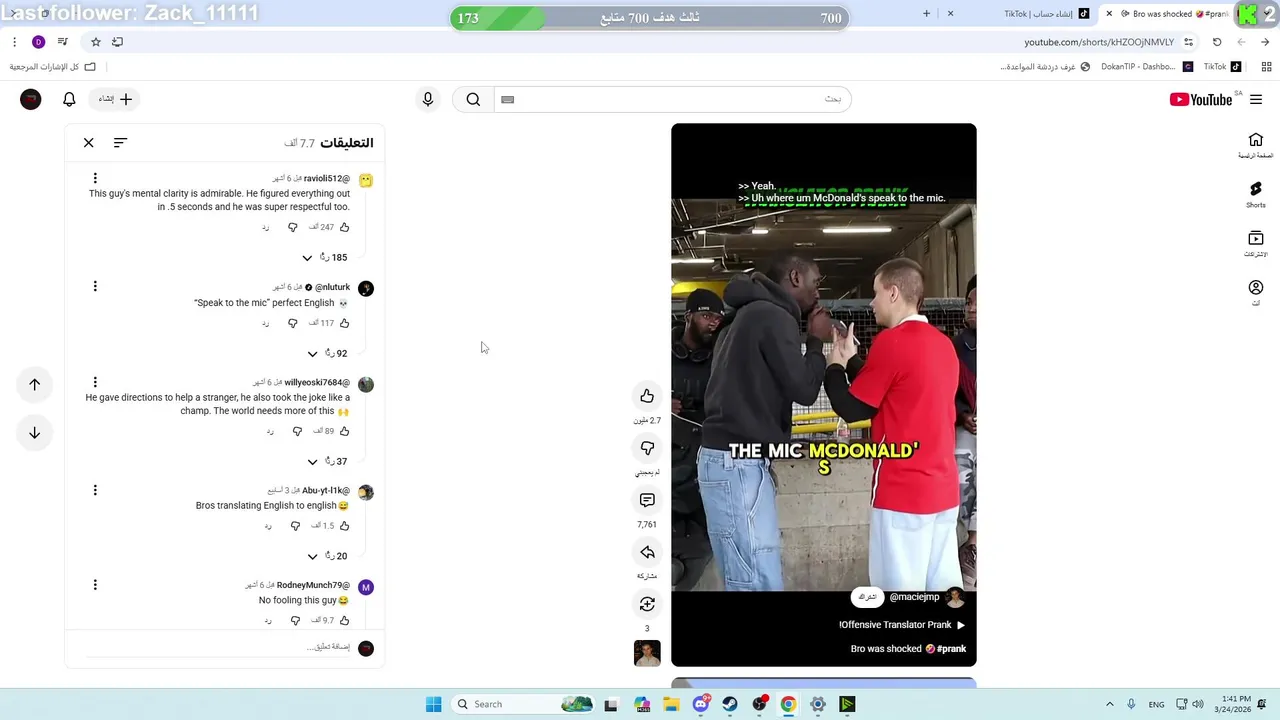Go to next Short with down arrow

(x=34, y=433)
